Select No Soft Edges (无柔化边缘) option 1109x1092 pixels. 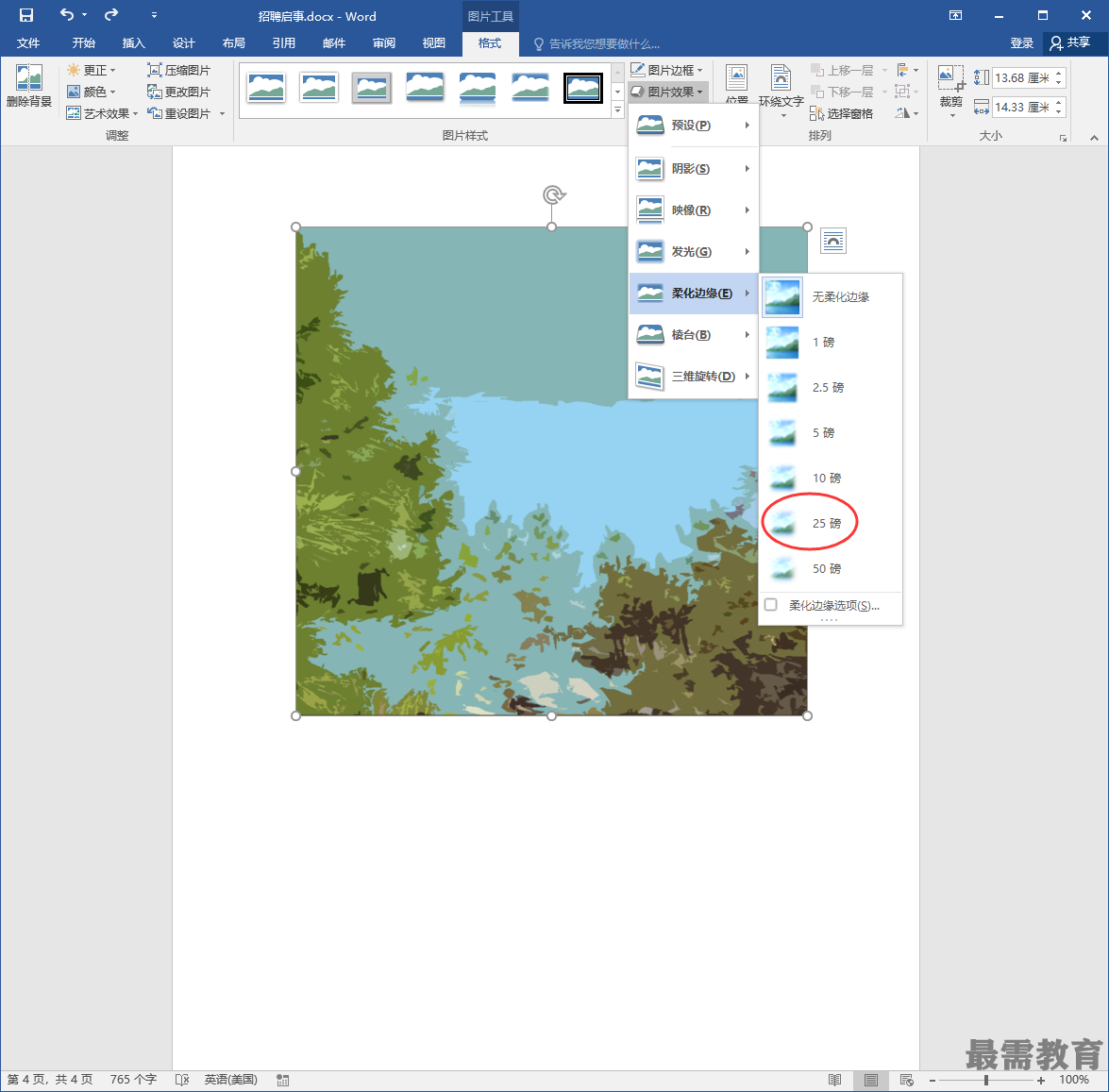(832, 297)
